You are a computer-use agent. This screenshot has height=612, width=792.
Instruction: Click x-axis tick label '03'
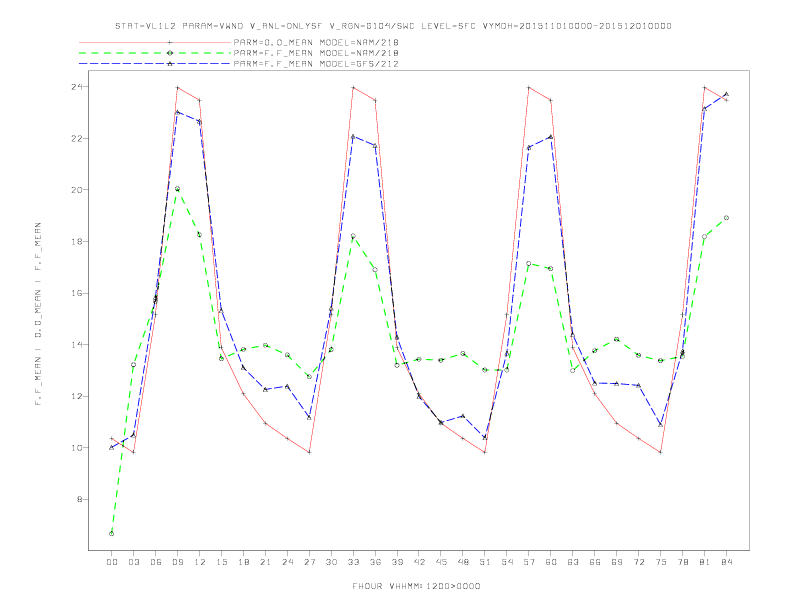point(133,562)
